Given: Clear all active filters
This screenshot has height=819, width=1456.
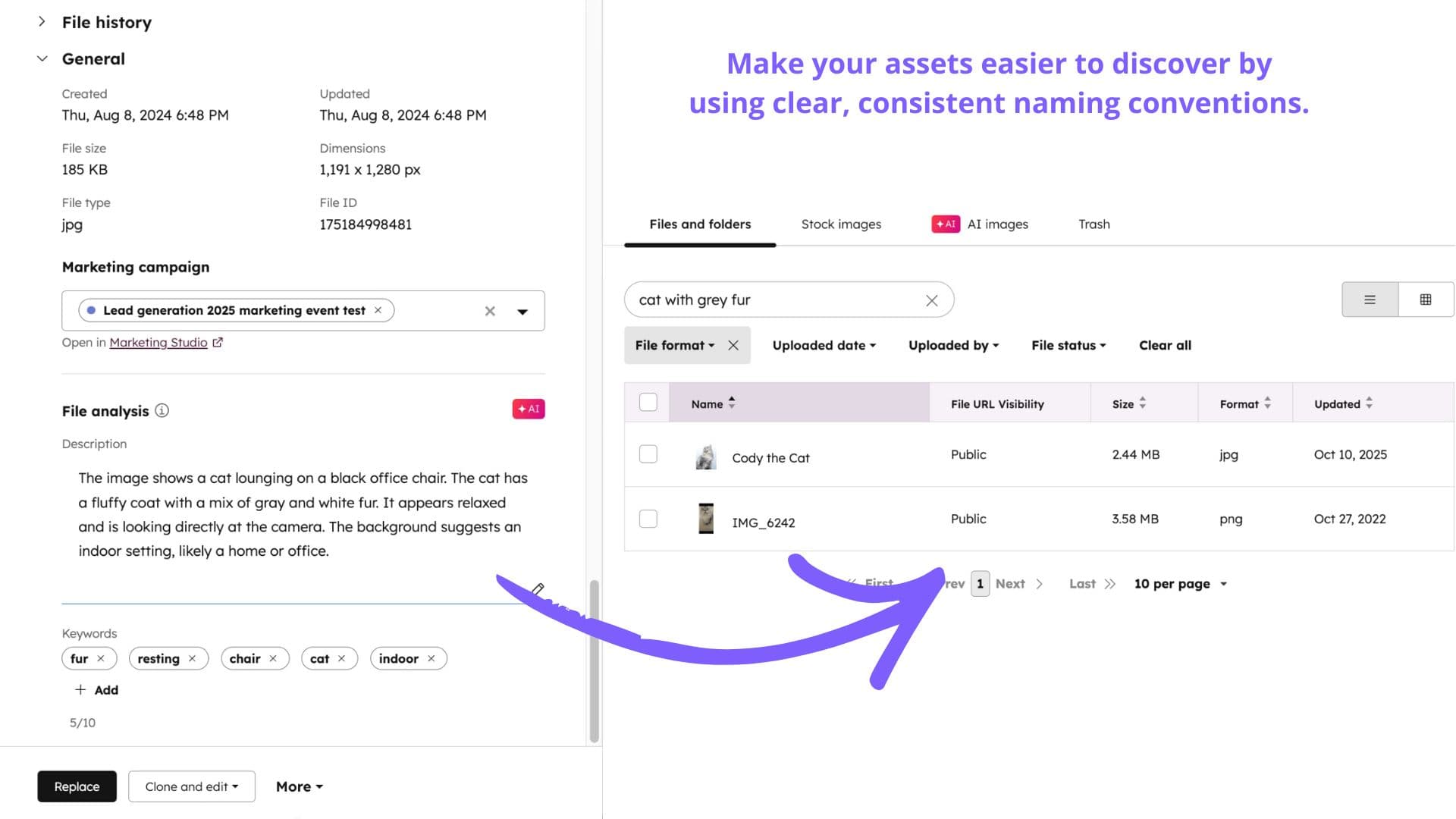Looking at the screenshot, I should pos(1165,345).
